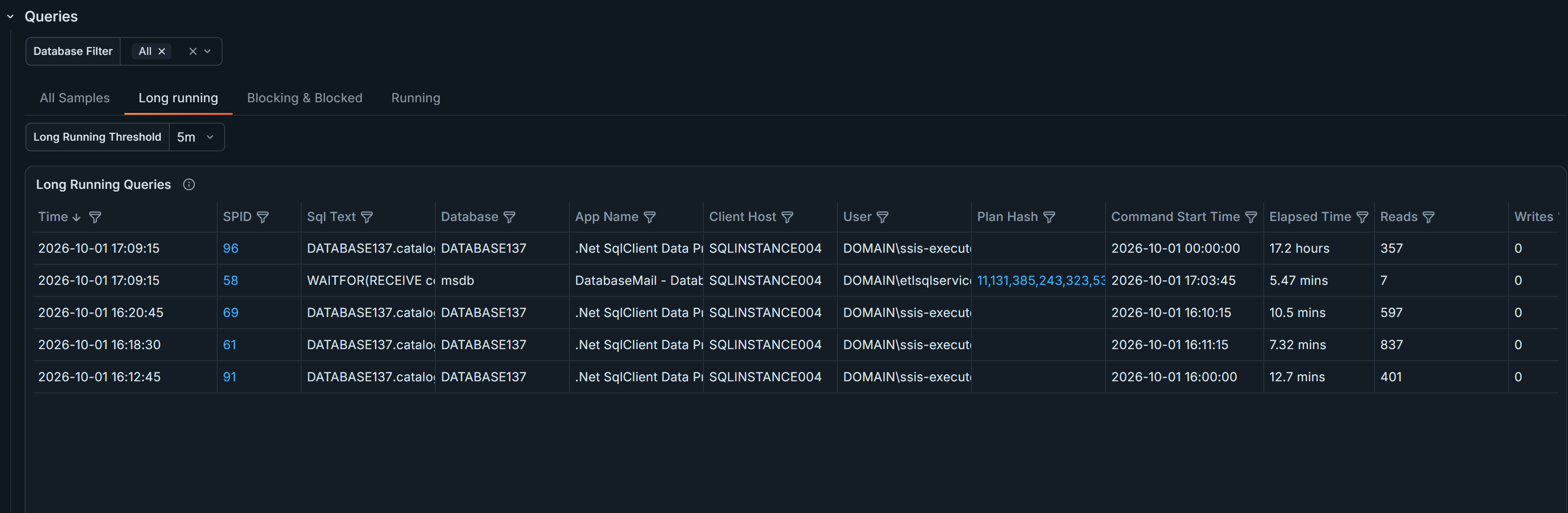Screen dimensions: 1568x513
Task: Remove the 'All' tag from Database Filter
Action: pyautogui.click(x=162, y=52)
